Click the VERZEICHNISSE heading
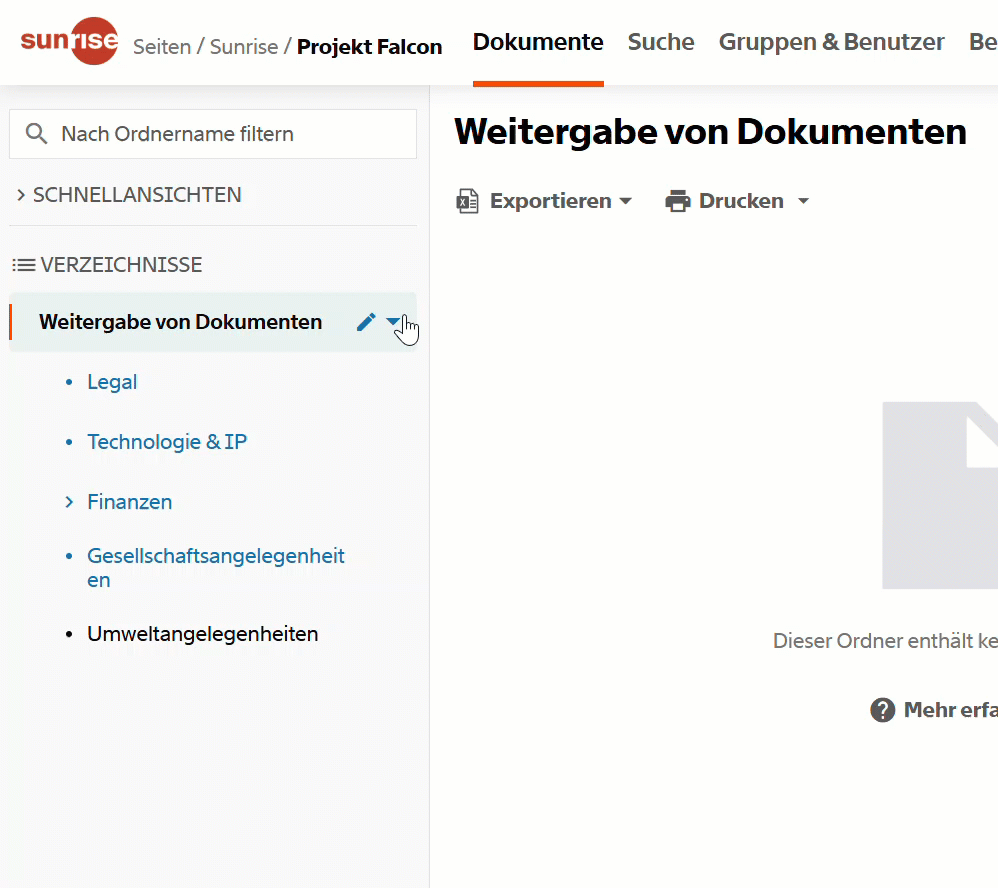The height and width of the screenshot is (888, 998). click(121, 265)
